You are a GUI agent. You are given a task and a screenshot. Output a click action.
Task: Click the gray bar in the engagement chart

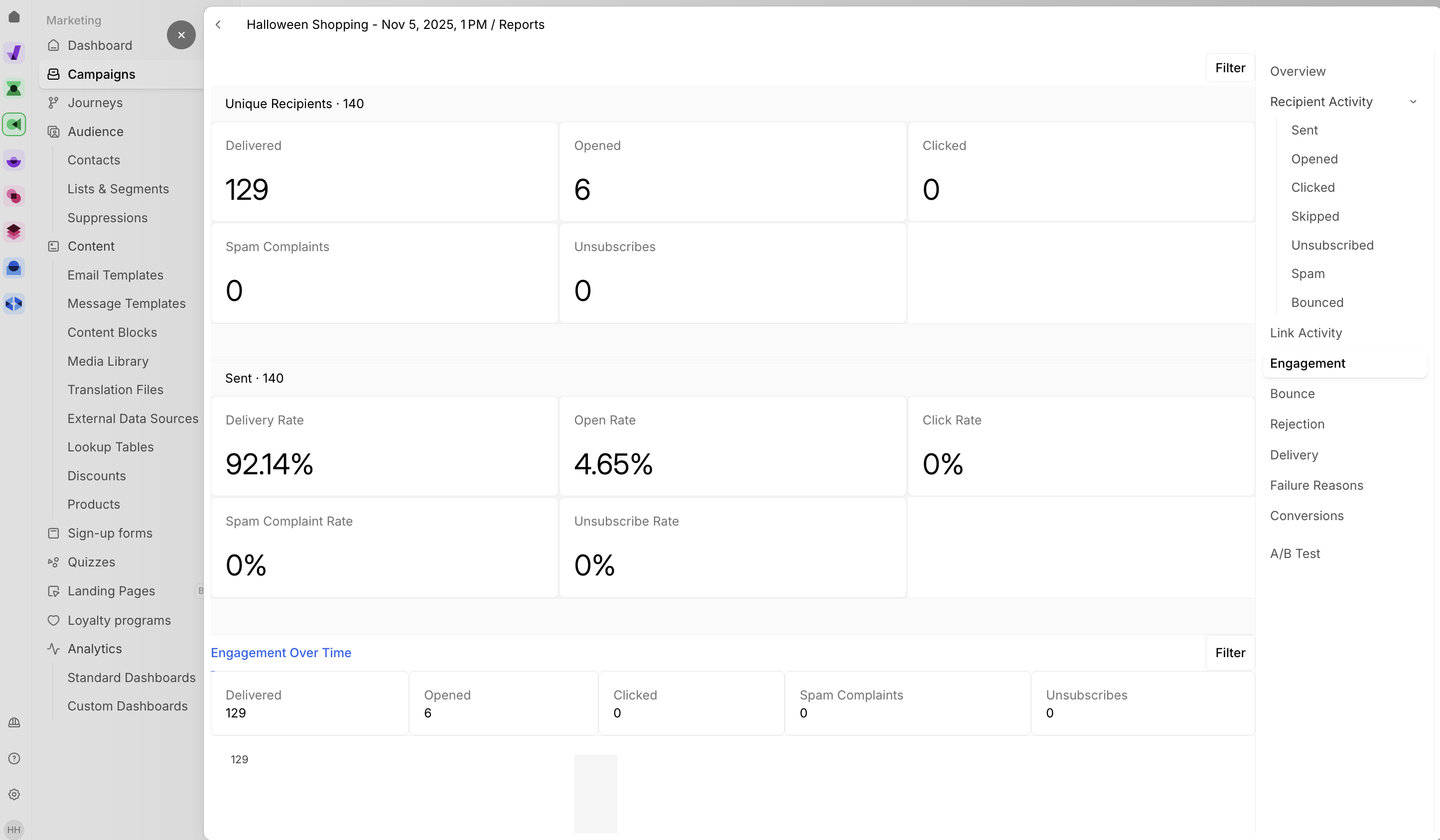(595, 793)
